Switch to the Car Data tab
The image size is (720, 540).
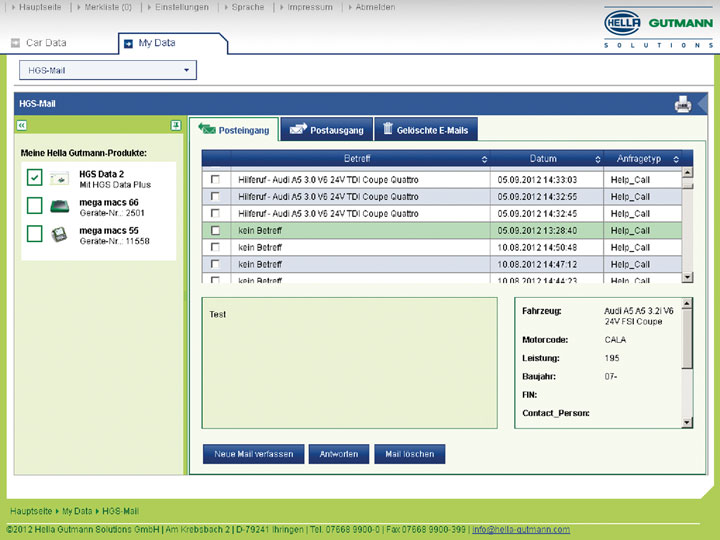[x=46, y=43]
